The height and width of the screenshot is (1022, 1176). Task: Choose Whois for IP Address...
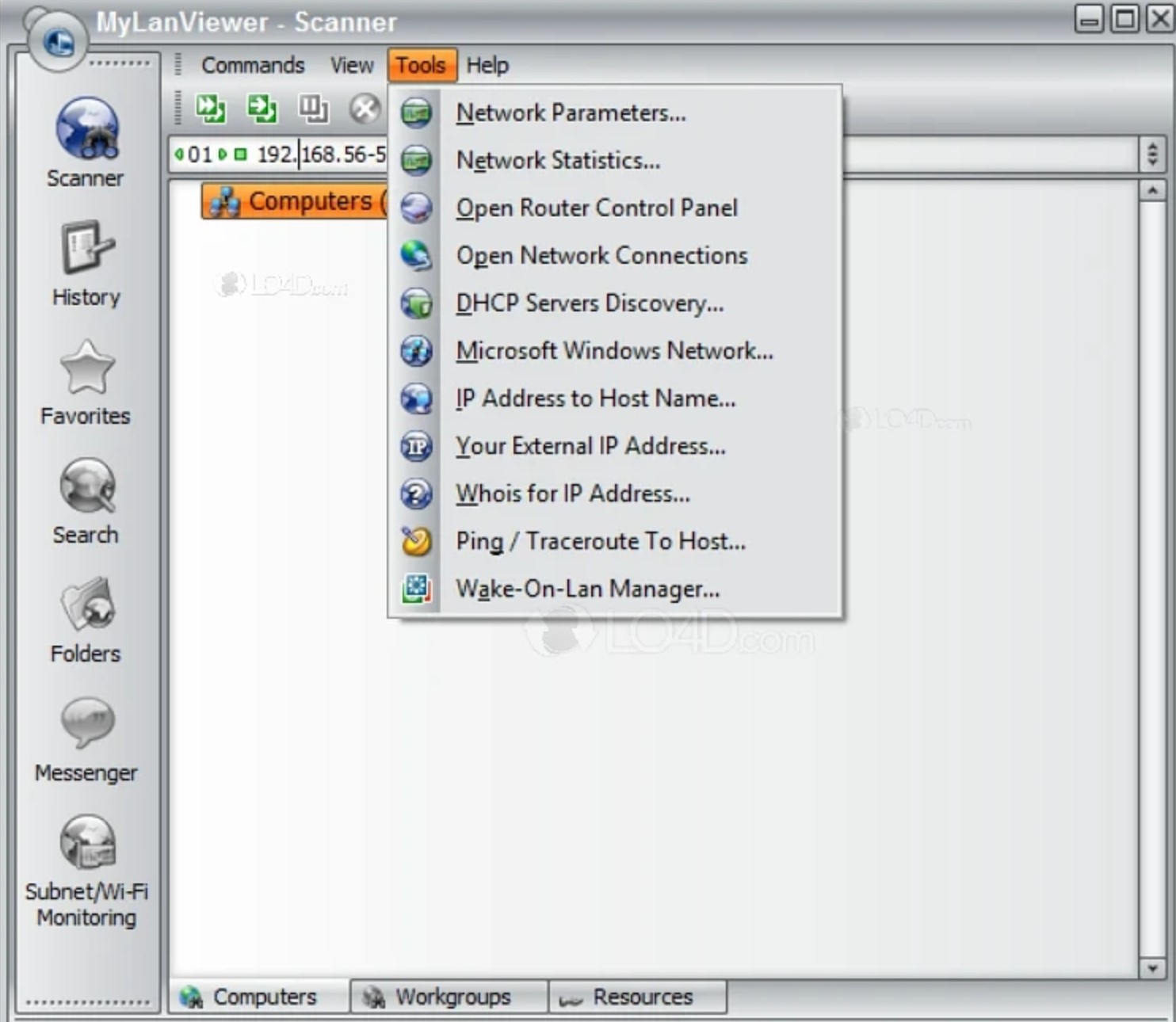click(x=614, y=494)
